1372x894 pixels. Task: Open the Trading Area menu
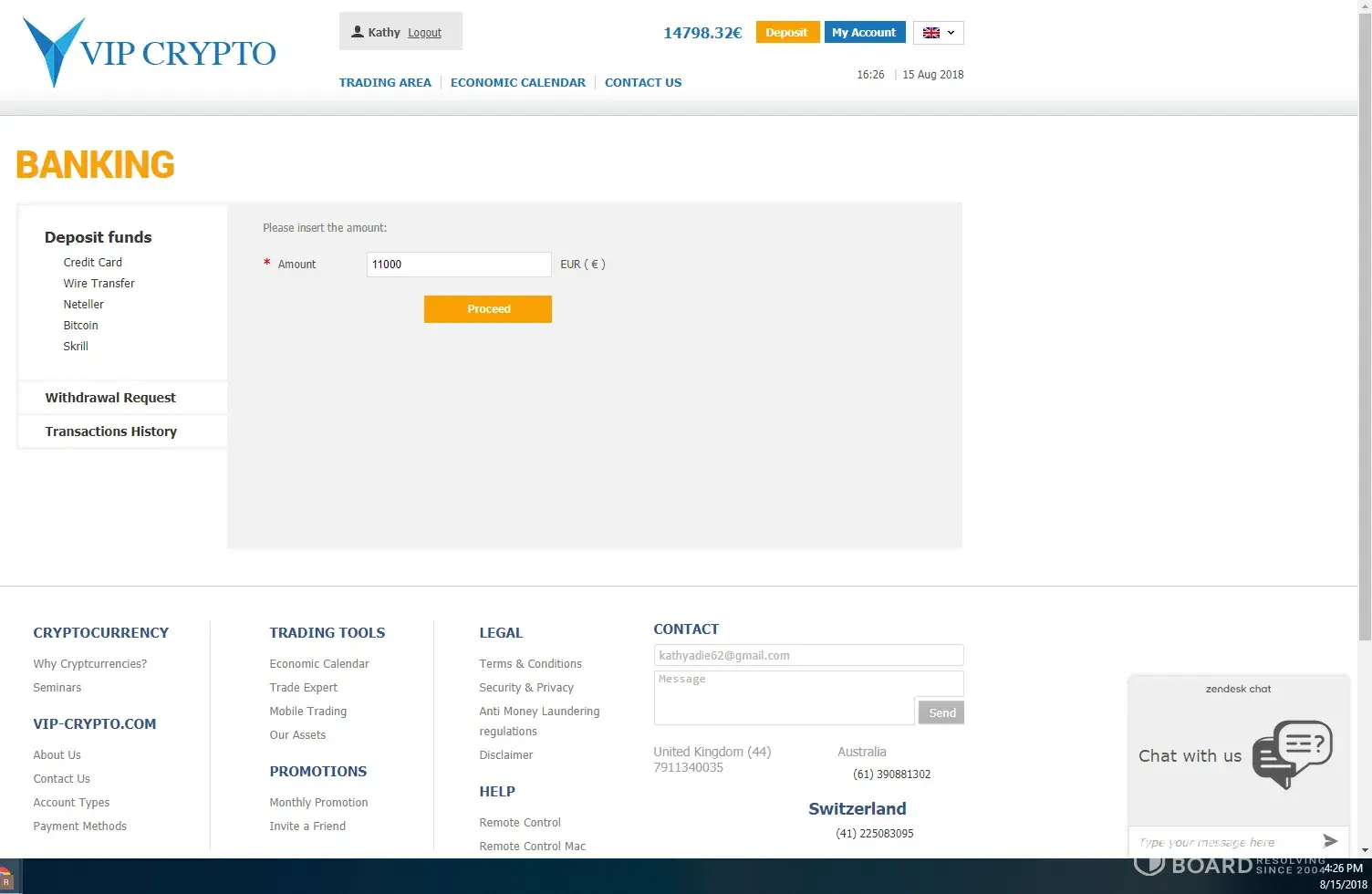[385, 82]
